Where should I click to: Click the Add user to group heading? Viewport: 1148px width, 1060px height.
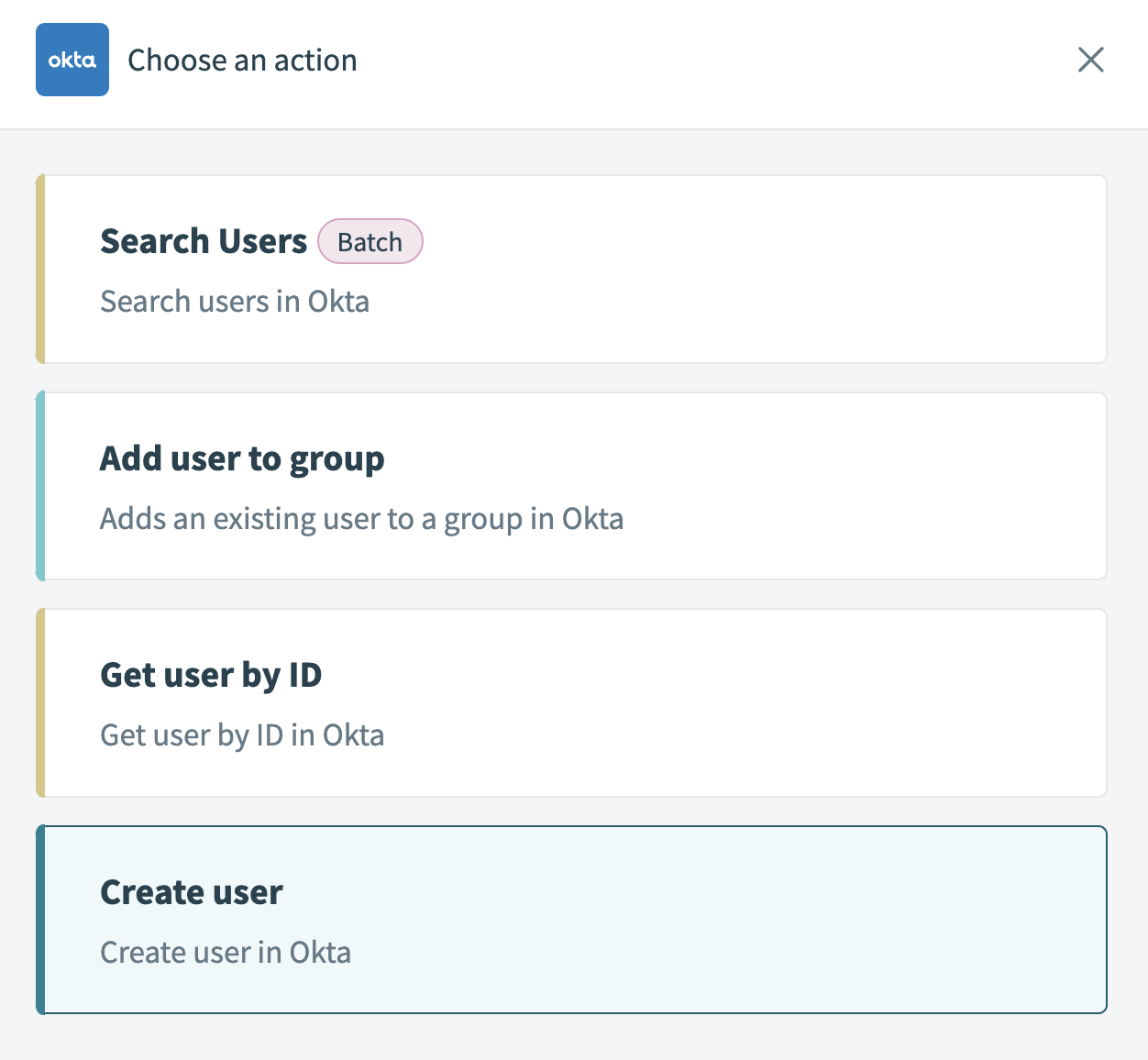[241, 458]
